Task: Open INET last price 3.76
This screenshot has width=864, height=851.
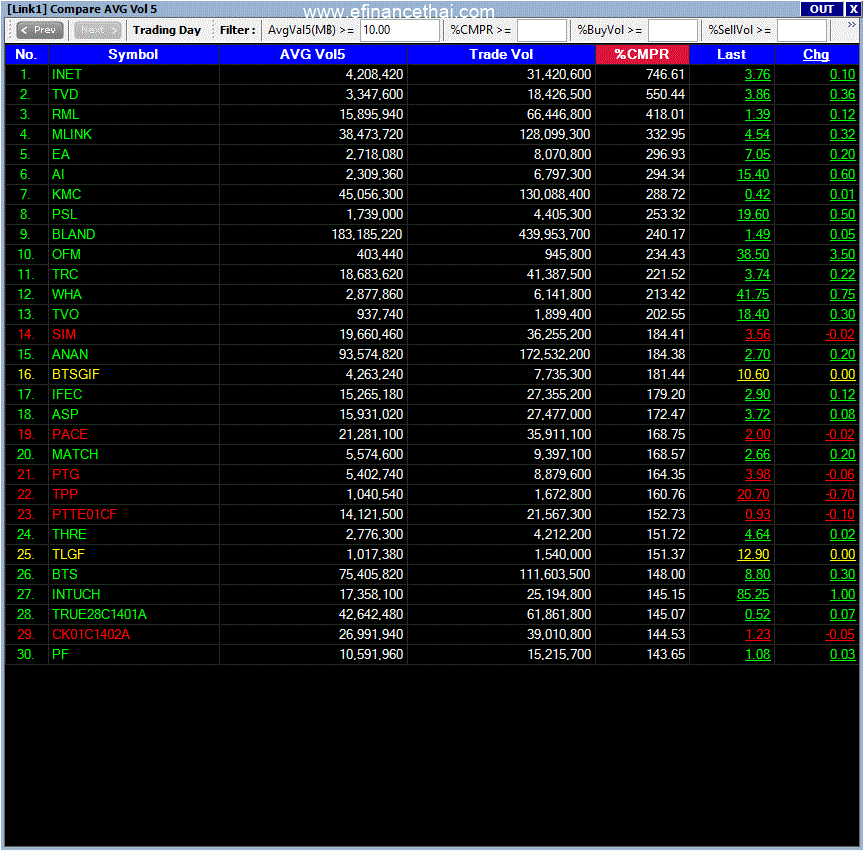Action: coord(758,74)
